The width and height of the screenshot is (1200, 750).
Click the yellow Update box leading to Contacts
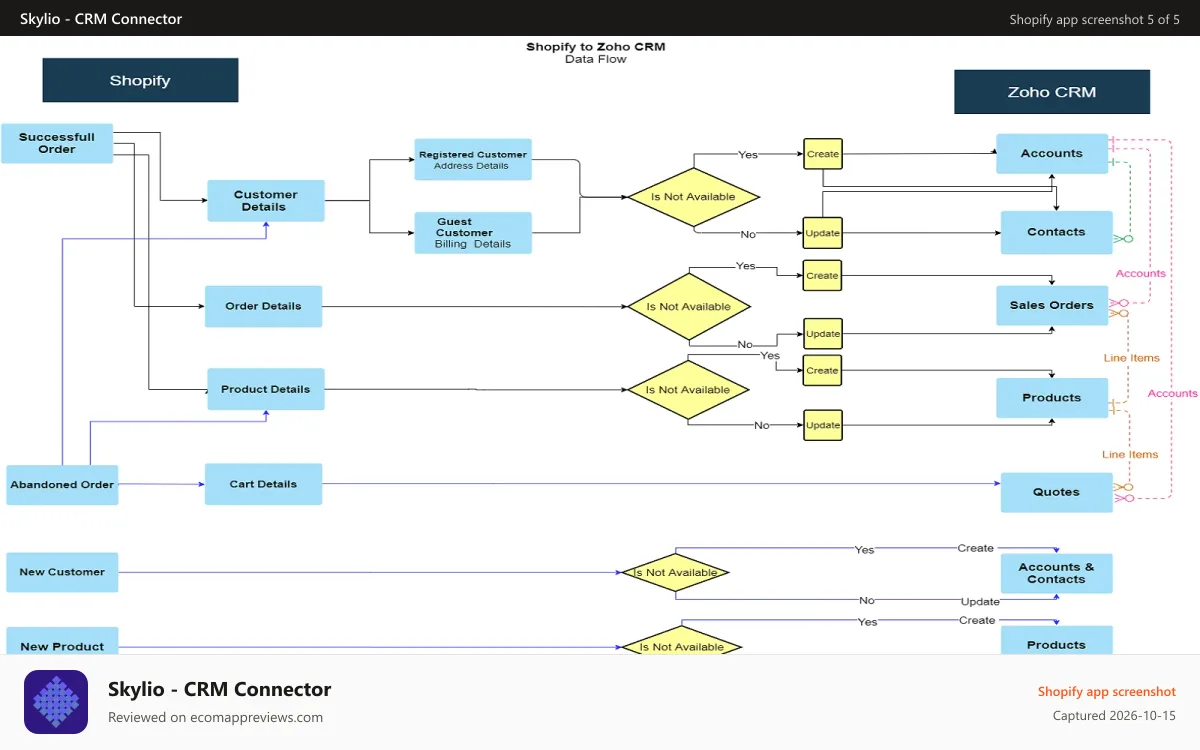823,233
